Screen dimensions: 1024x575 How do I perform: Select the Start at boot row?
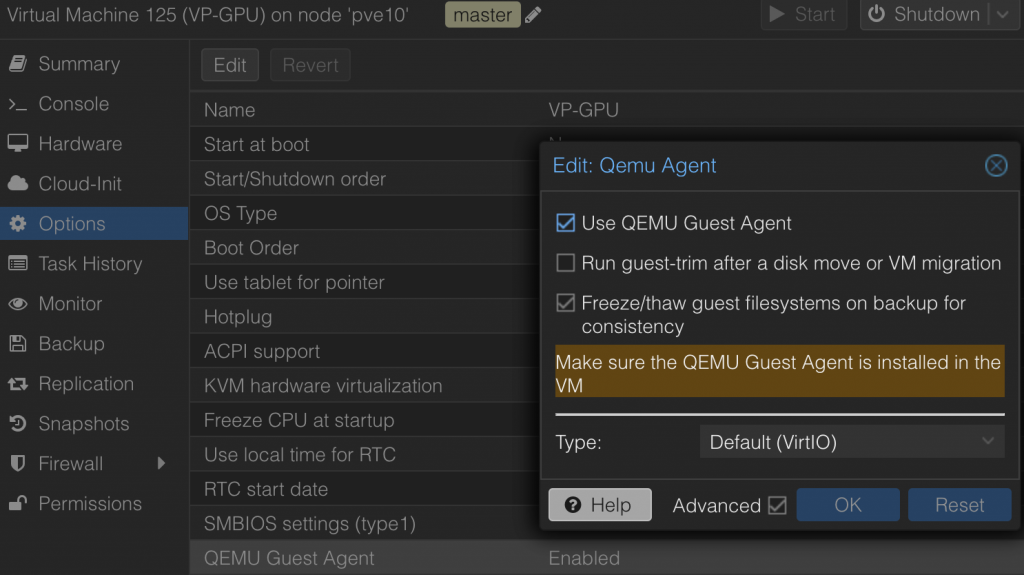[x=366, y=144]
